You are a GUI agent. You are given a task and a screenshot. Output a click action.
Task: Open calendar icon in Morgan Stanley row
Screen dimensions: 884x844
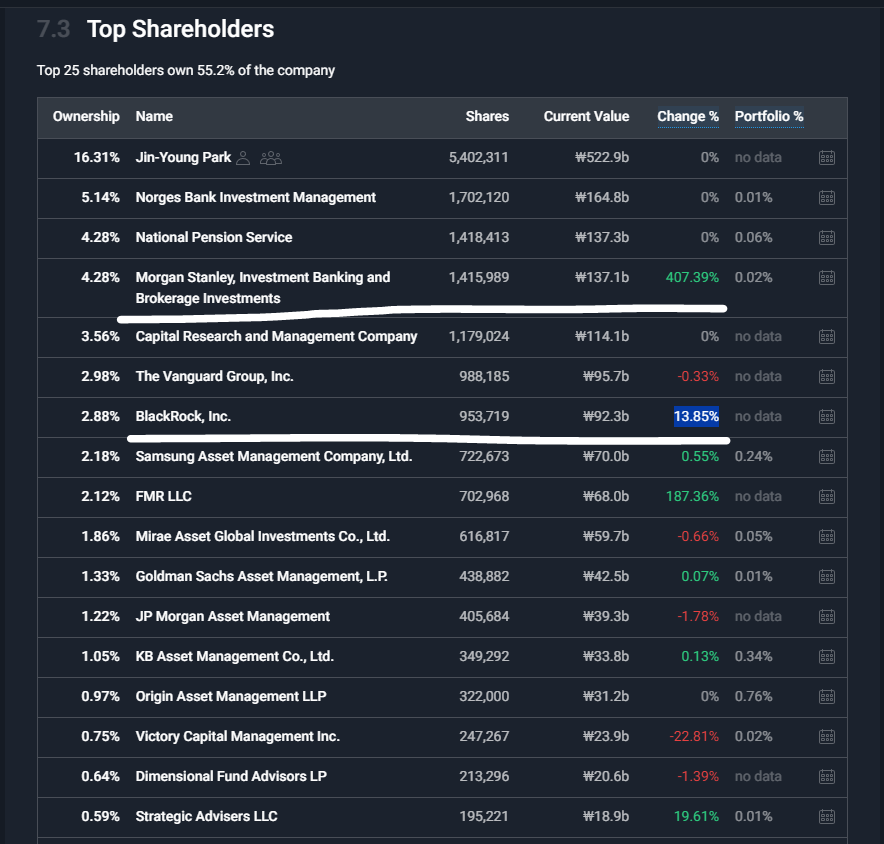(x=826, y=278)
